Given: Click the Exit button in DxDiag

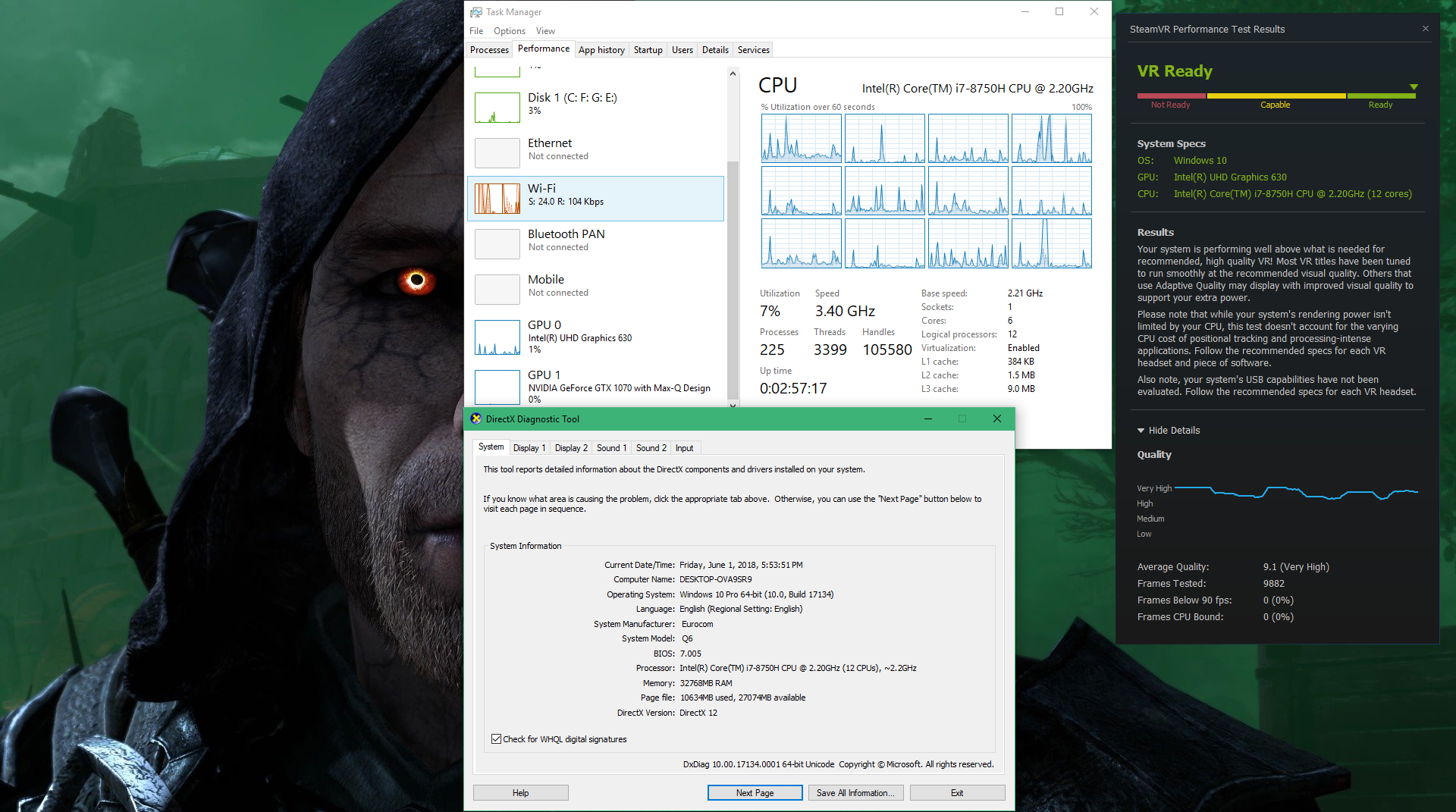Looking at the screenshot, I should (957, 793).
